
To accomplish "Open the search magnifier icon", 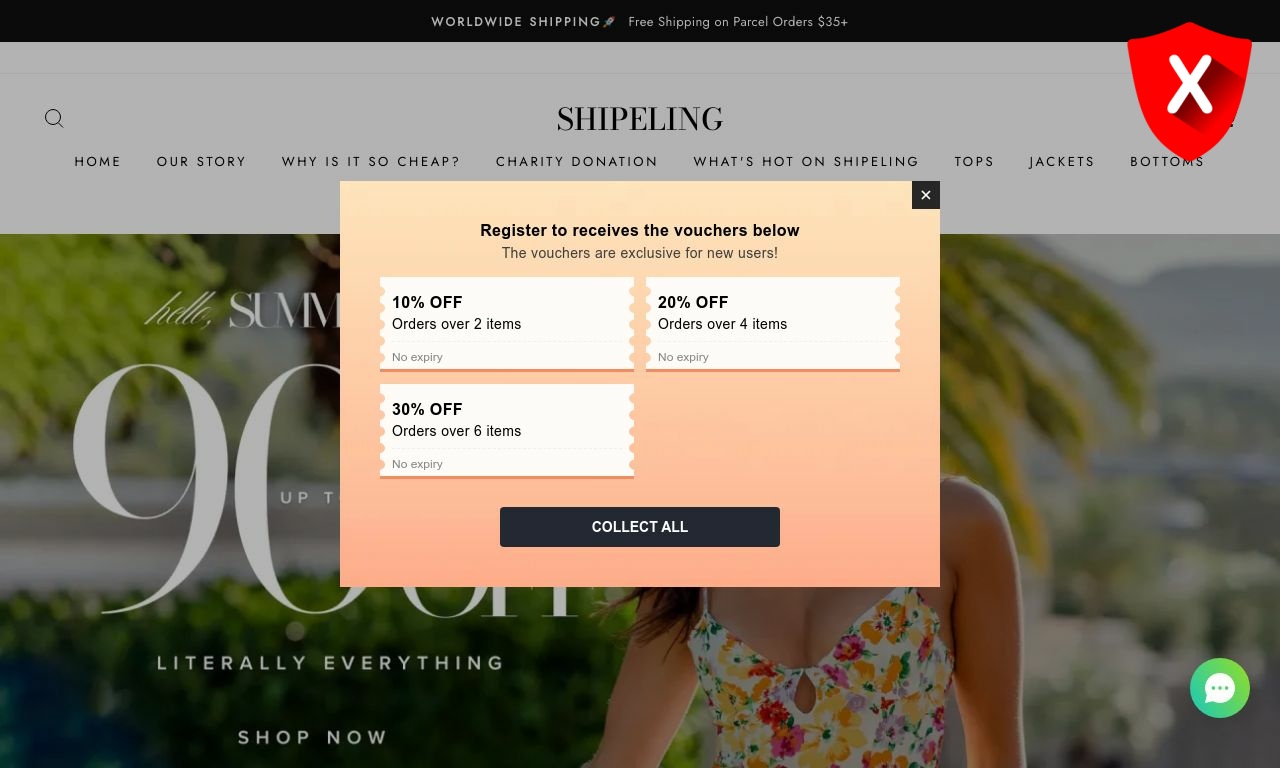I will [x=54, y=118].
